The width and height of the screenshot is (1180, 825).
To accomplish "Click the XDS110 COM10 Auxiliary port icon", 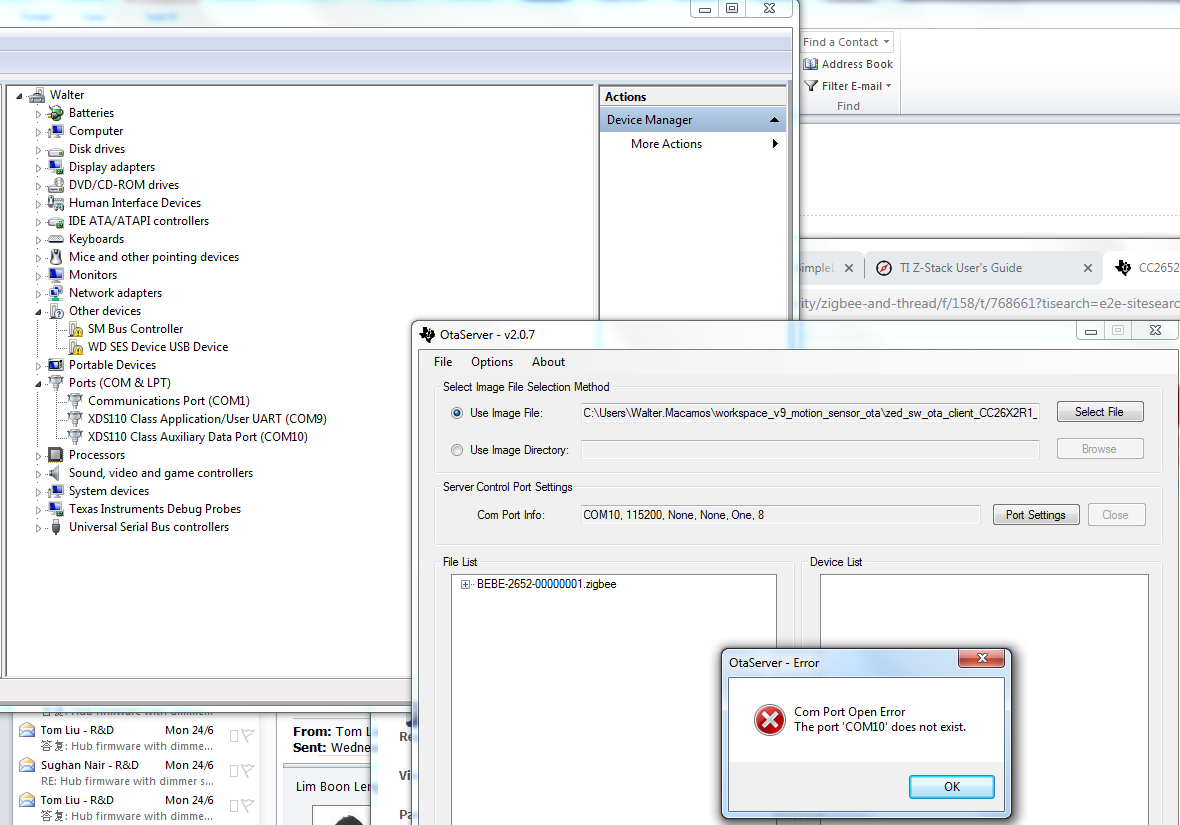I will (75, 437).
